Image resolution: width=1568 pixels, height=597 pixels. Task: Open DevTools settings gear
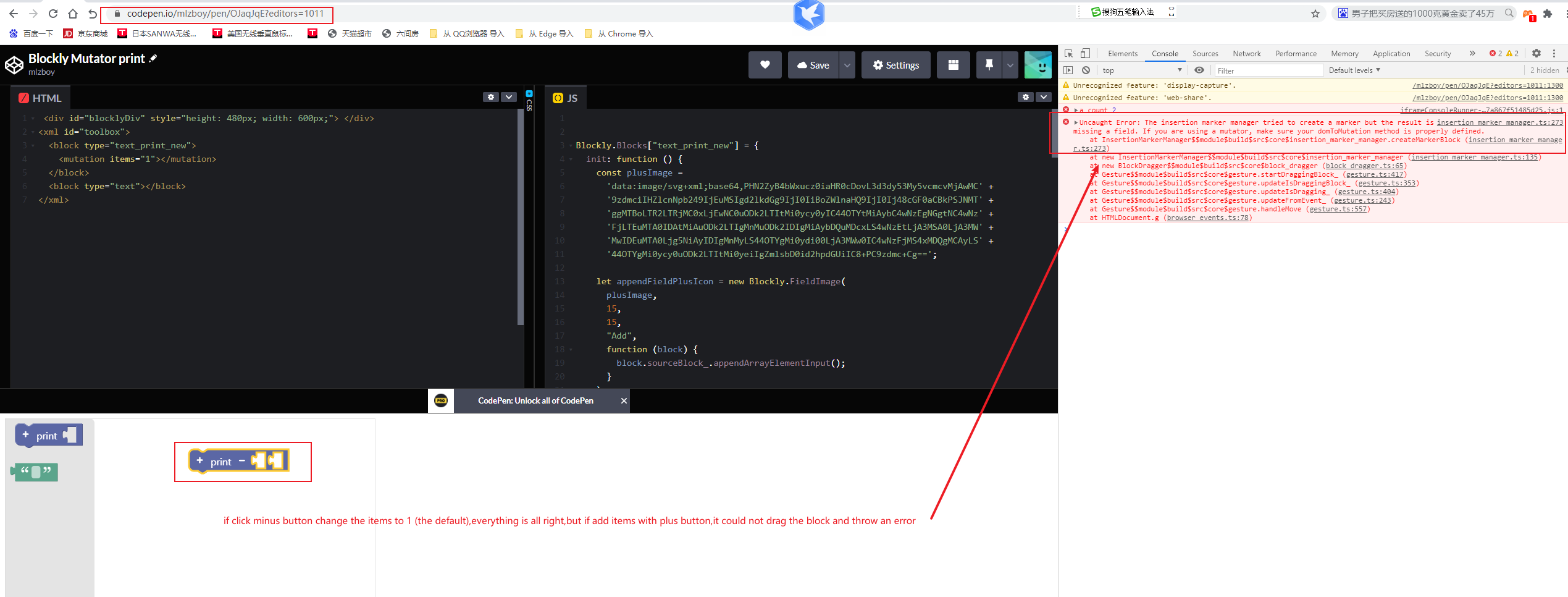click(1537, 54)
